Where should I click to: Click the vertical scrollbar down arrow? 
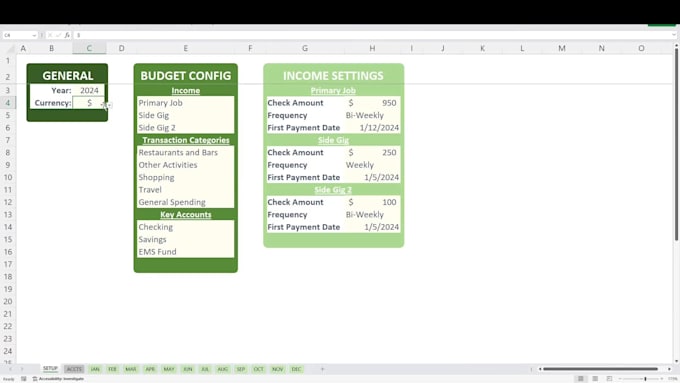tap(676, 361)
